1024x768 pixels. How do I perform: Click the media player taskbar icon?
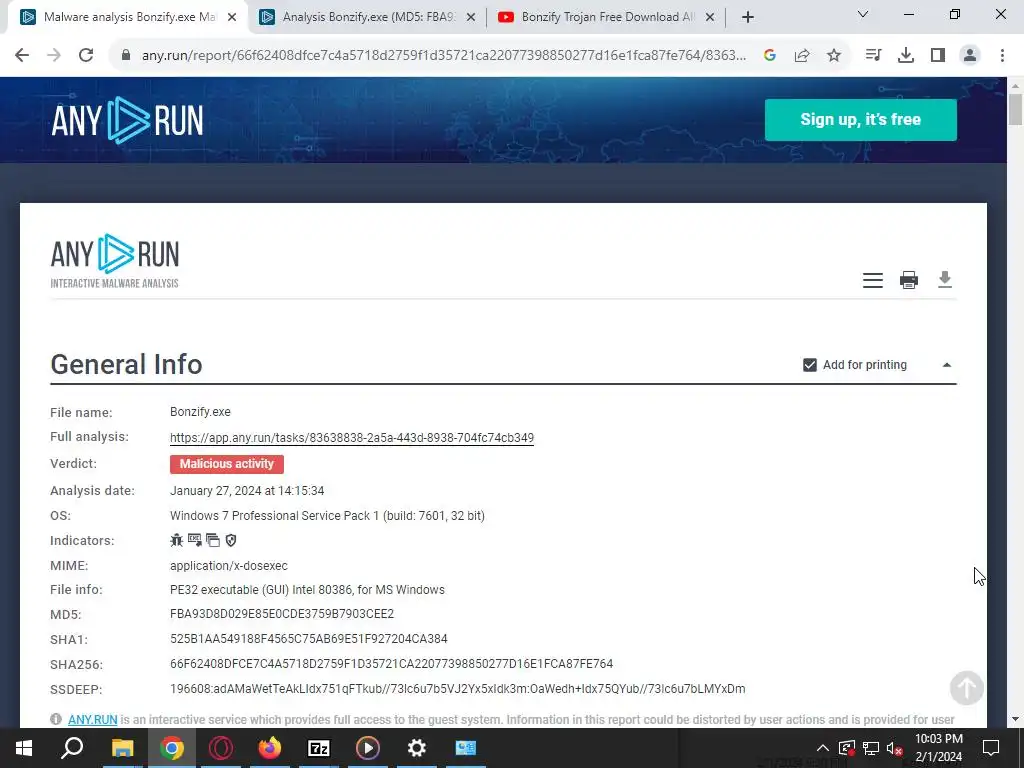[x=368, y=748]
